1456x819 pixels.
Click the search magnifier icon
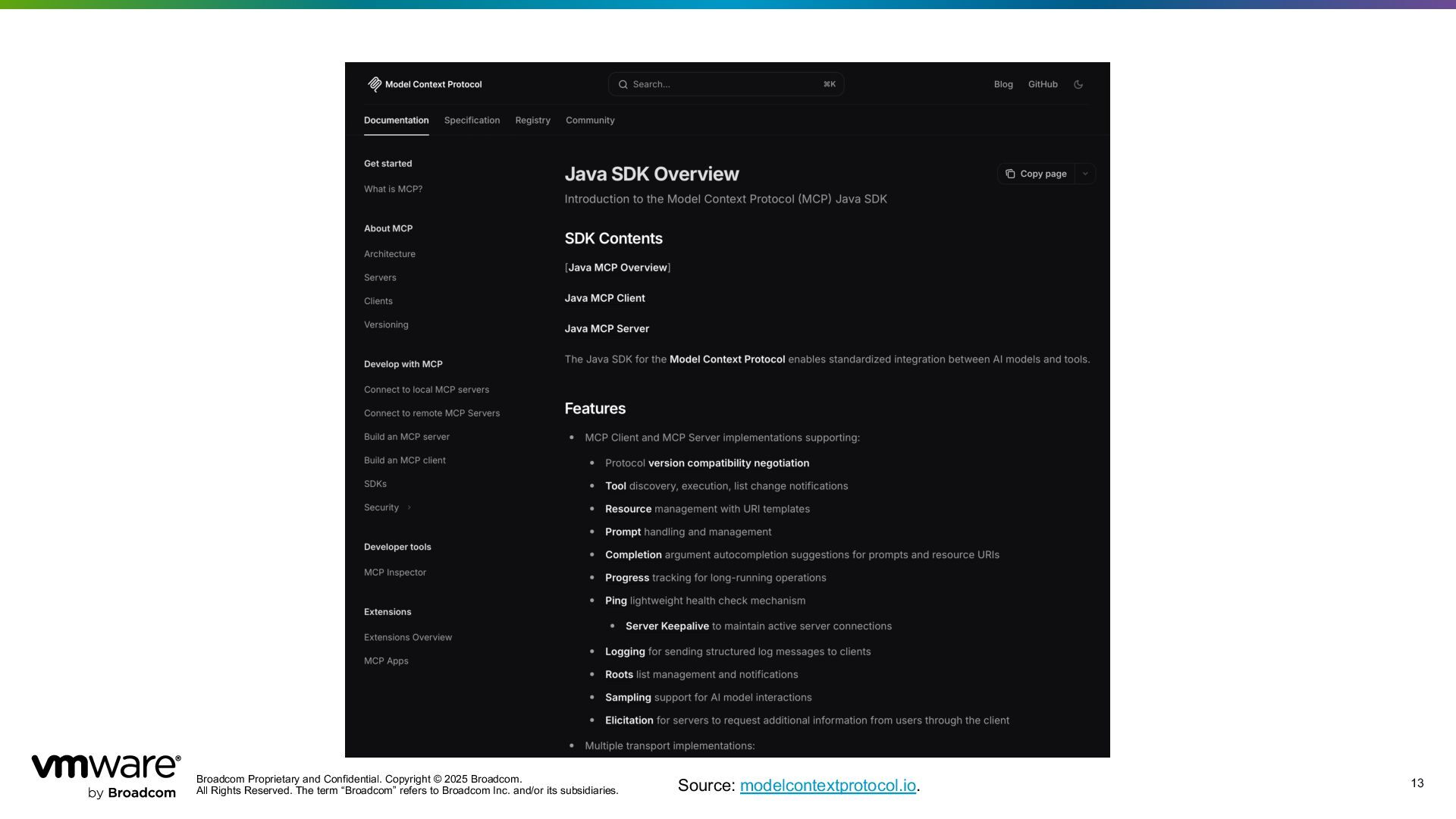[x=623, y=84]
